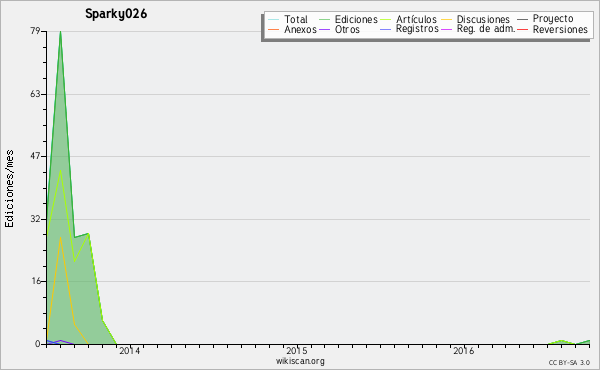Image resolution: width=600 pixels, height=370 pixels.
Task: Select the Proyecto legend entry
Action: [x=553, y=19]
